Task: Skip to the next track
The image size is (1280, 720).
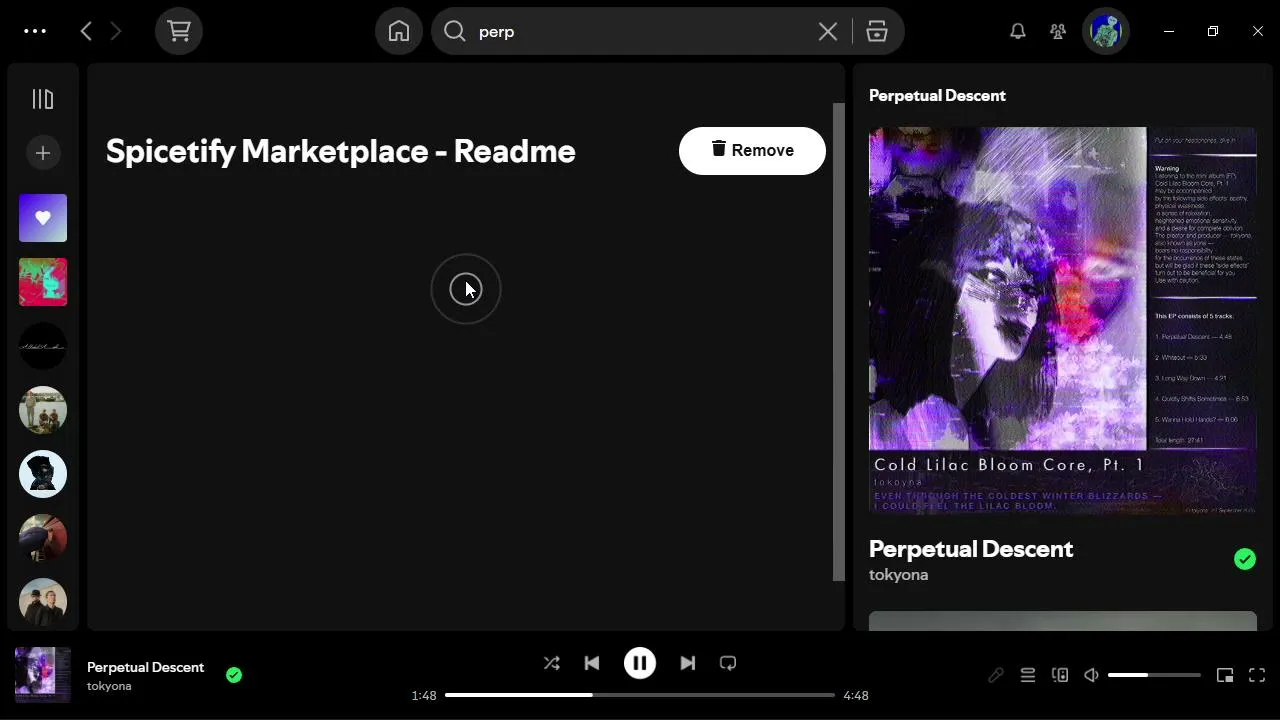Action: point(688,663)
